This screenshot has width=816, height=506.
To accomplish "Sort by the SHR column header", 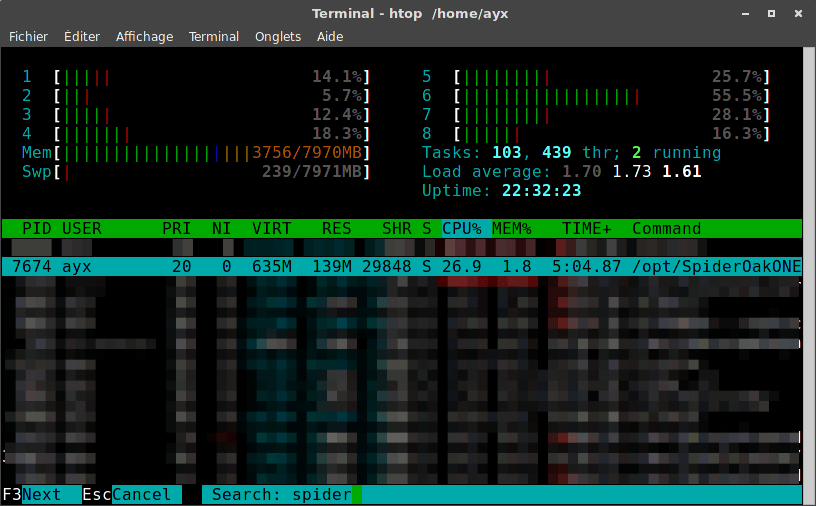I will tap(397, 229).
